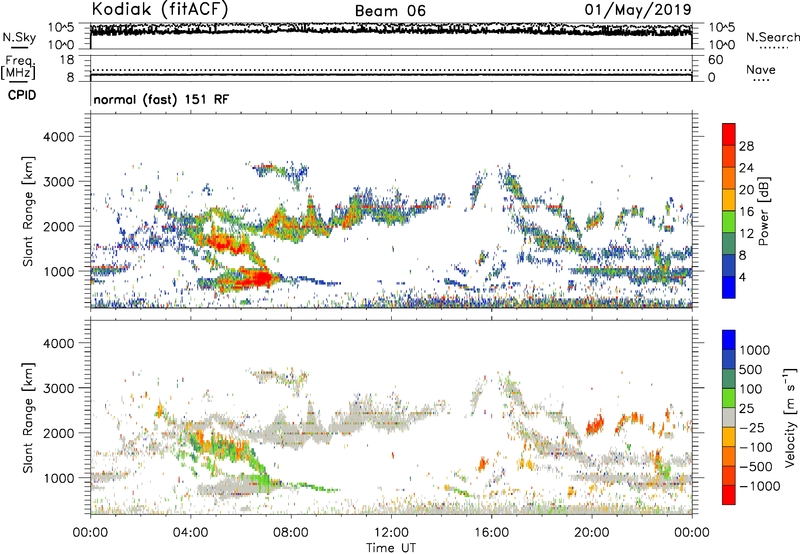Click the '2000' tick on the velocity panel
This screenshot has height=554, width=800.
[x=58, y=433]
